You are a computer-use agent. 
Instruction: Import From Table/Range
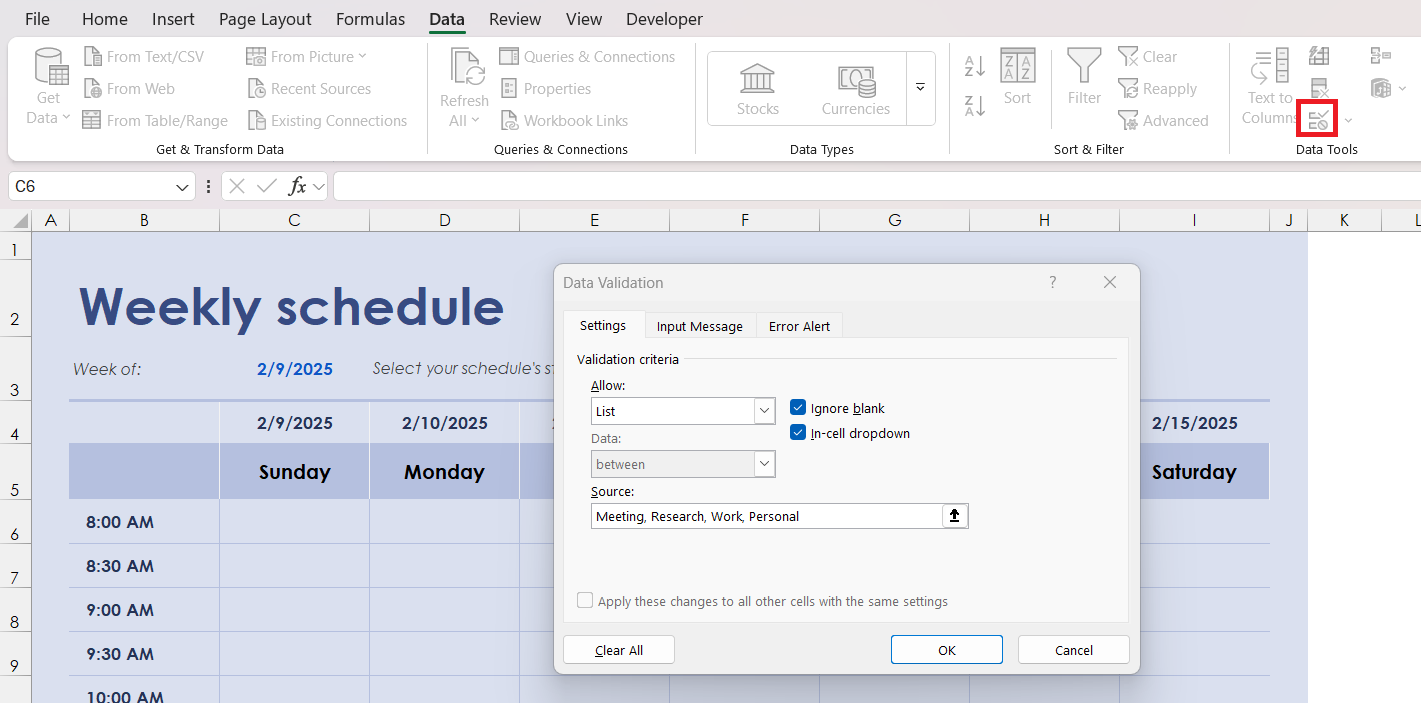click(x=155, y=121)
